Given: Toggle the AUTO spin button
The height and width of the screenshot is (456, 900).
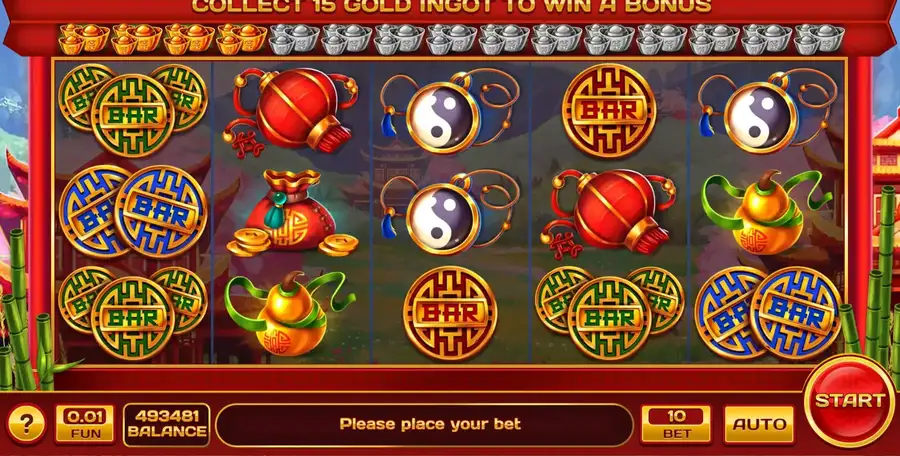Looking at the screenshot, I should 759,424.
